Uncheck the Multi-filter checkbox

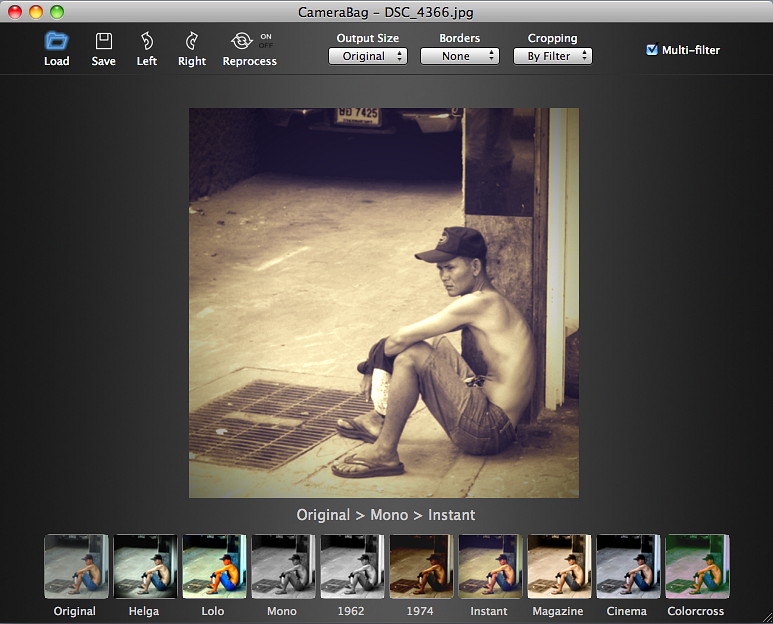[x=652, y=49]
